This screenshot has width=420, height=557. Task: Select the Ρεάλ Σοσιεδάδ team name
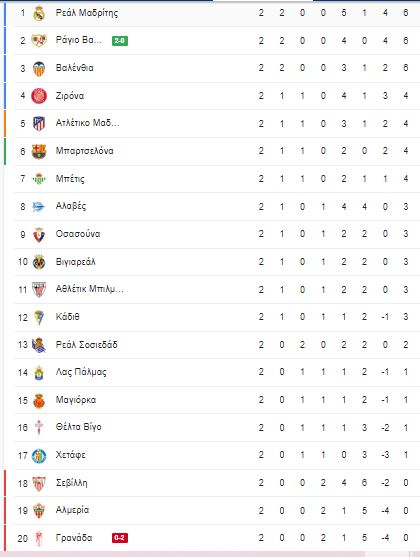click(86, 345)
